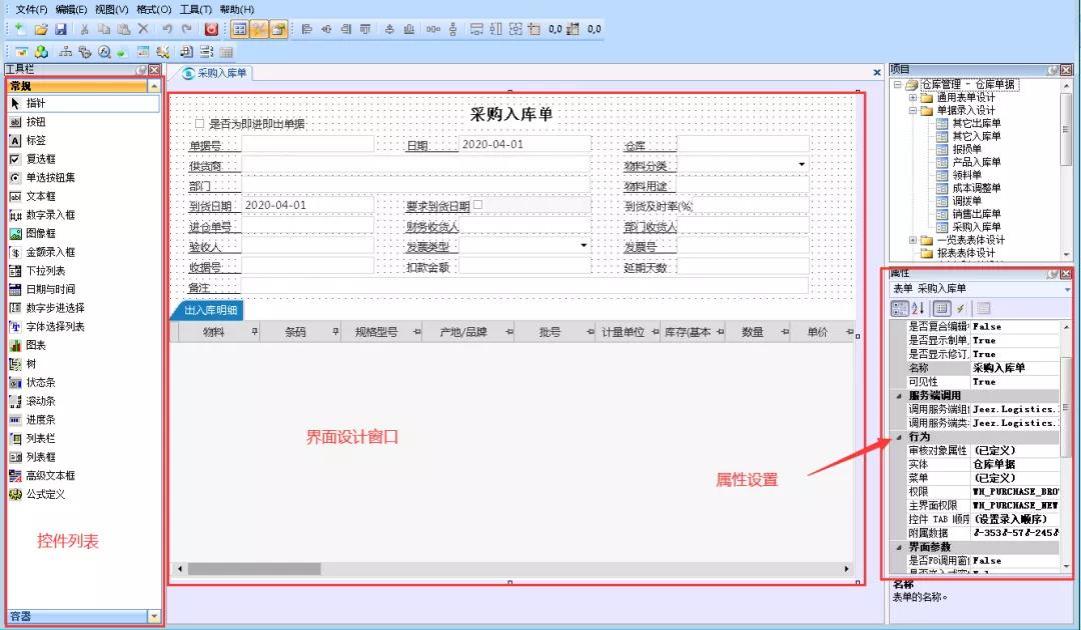Click the Undo arrow icon
This screenshot has width=1081, height=630.
167,29
